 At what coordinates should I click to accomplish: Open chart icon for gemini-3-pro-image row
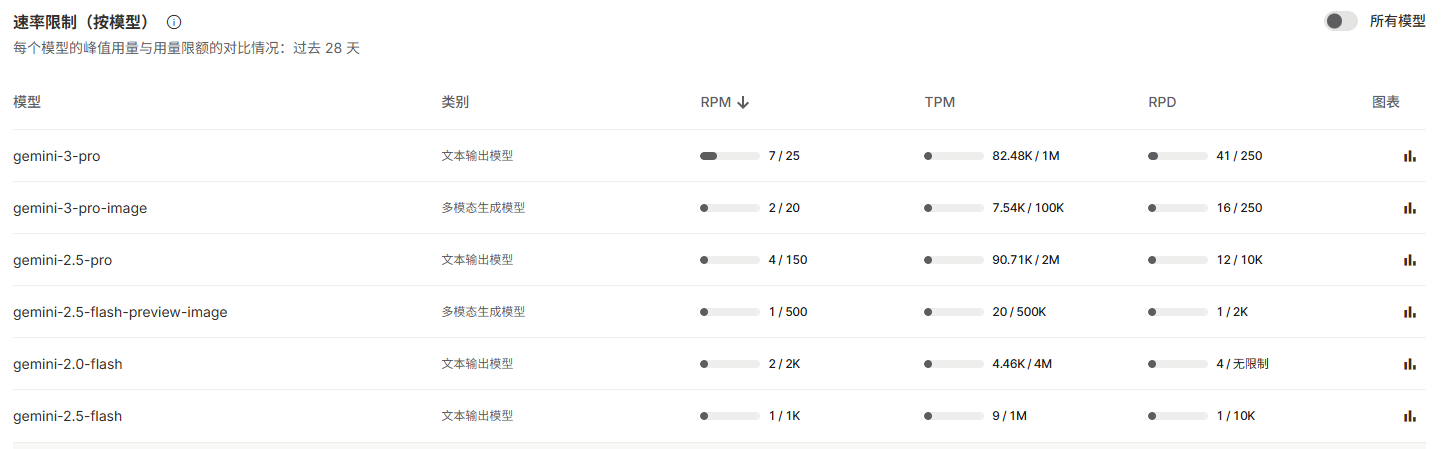1410,208
